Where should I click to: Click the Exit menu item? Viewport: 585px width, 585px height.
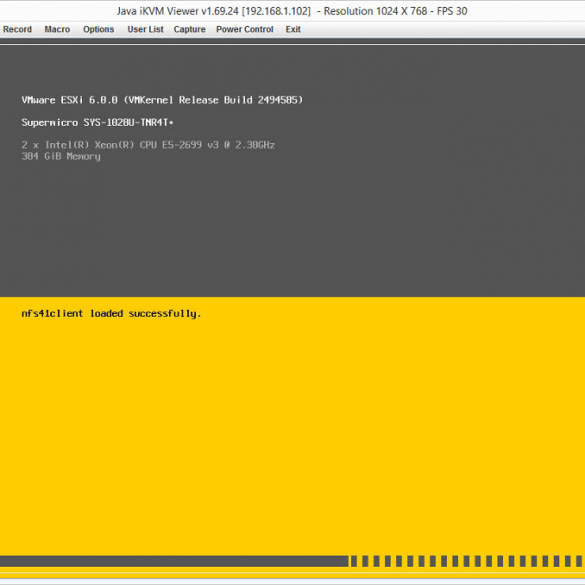293,29
